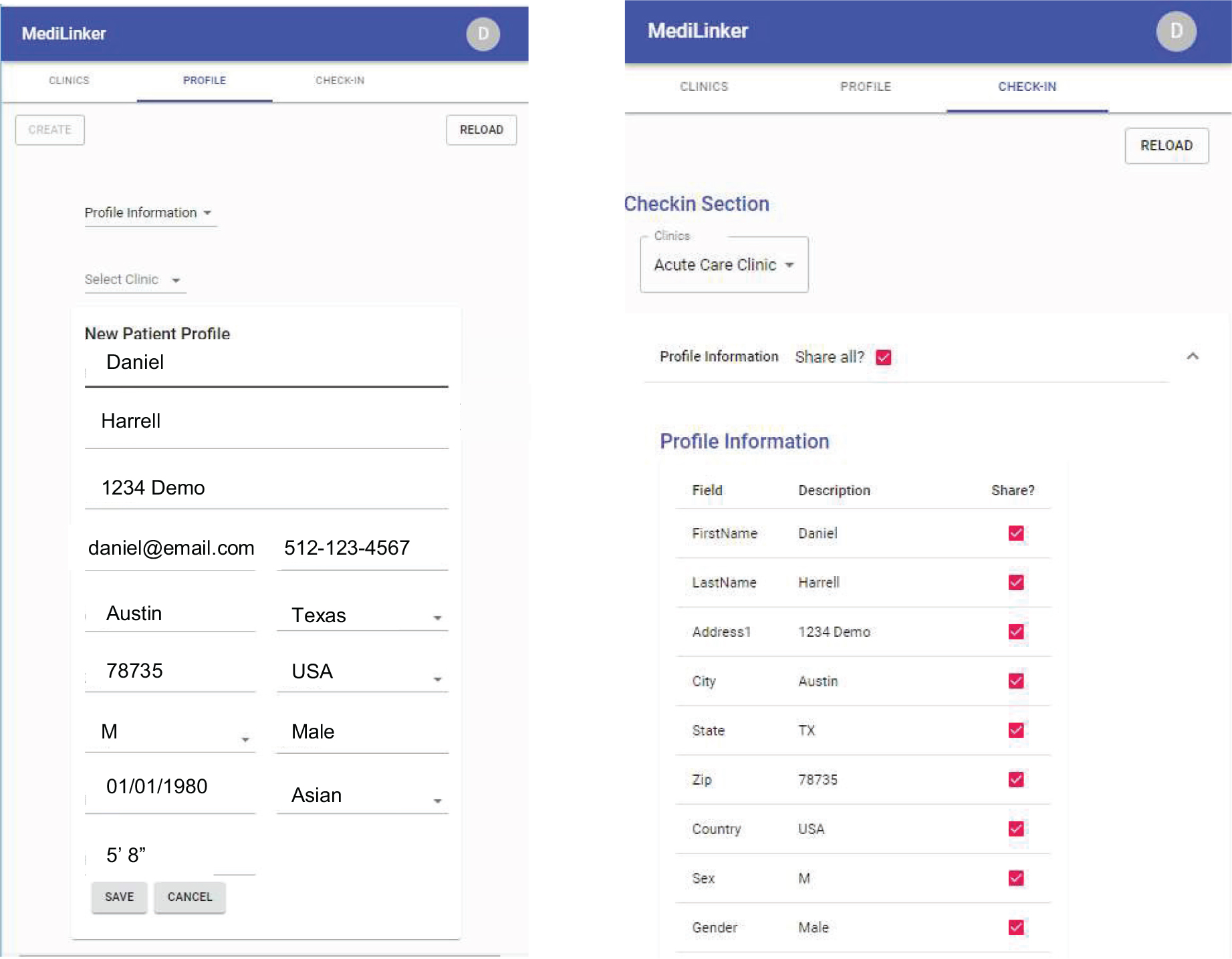The width and height of the screenshot is (1232, 959).
Task: Open the Select Clinic dropdown
Action: 133,280
